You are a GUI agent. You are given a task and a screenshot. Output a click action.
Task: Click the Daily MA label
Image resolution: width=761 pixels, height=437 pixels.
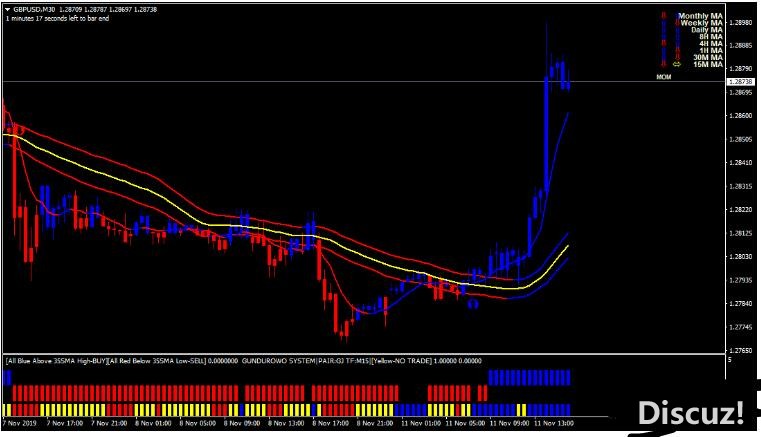click(707, 30)
